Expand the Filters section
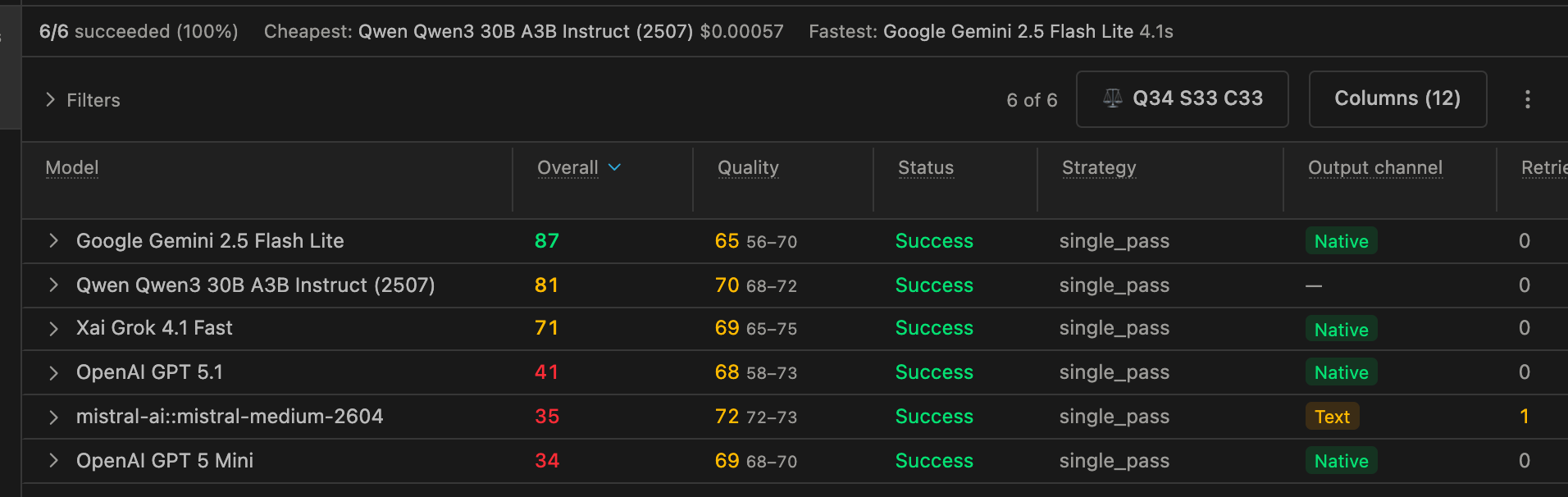Viewport: 1568px width, 497px height. (x=82, y=100)
